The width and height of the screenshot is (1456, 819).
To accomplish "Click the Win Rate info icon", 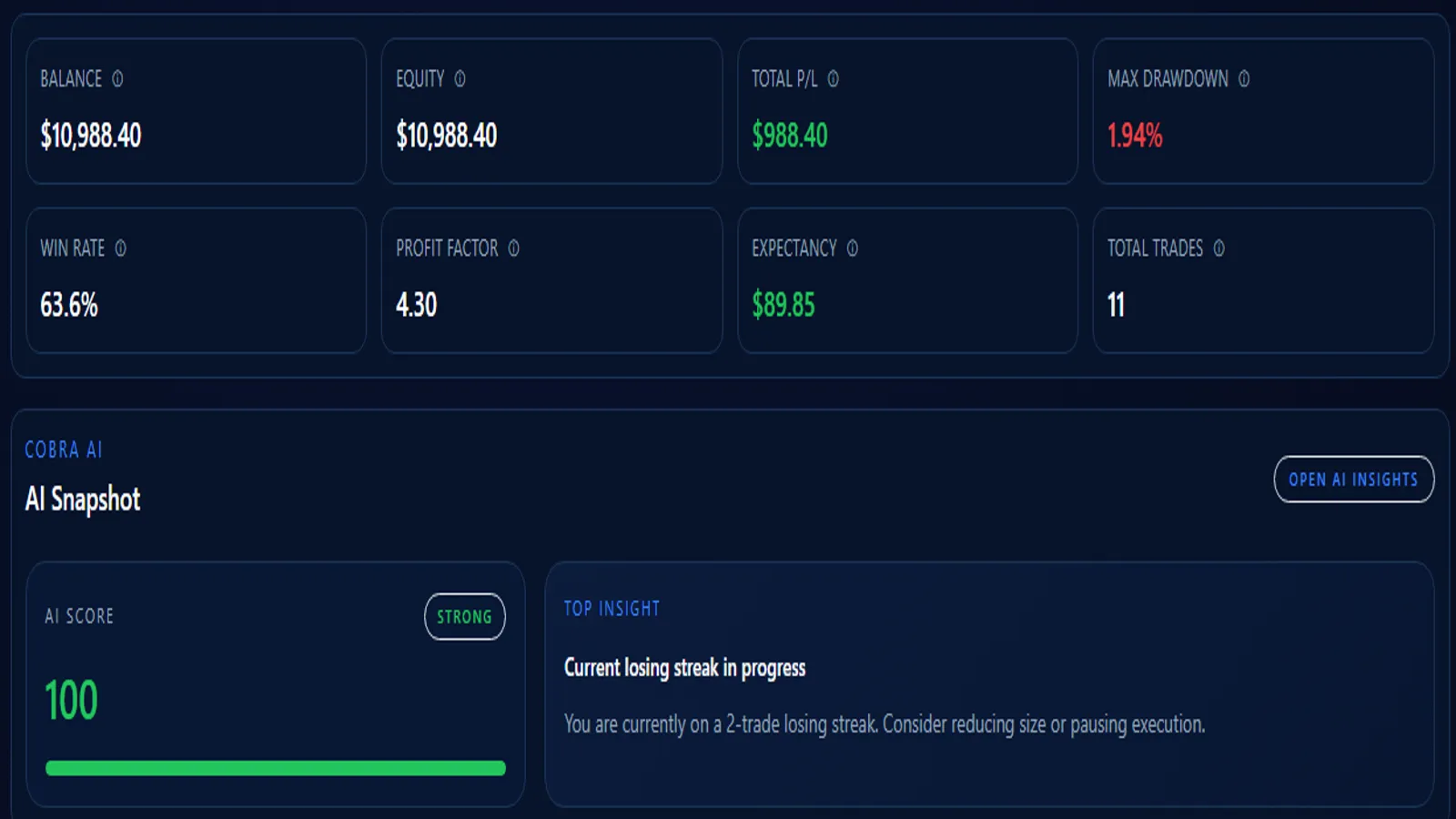I will (x=122, y=248).
